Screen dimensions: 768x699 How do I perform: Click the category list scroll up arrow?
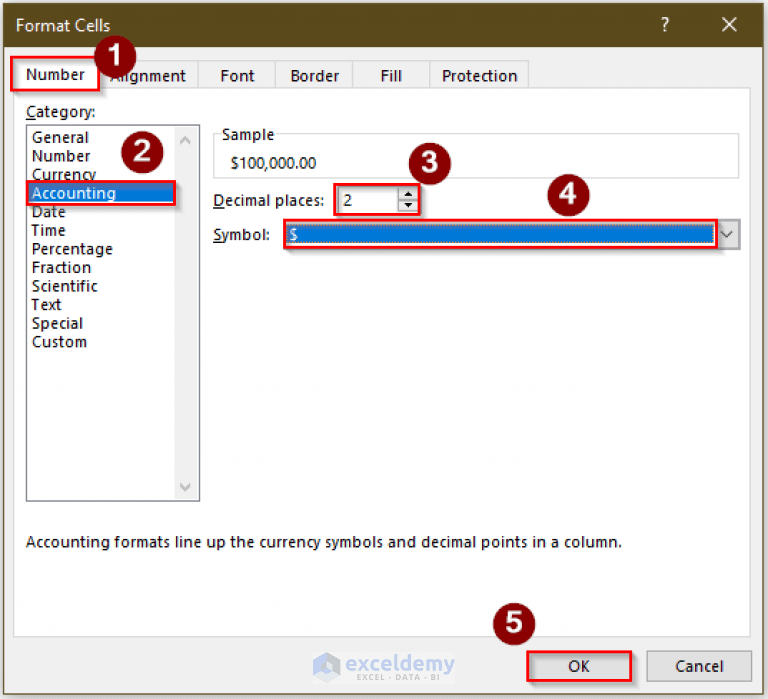185,141
